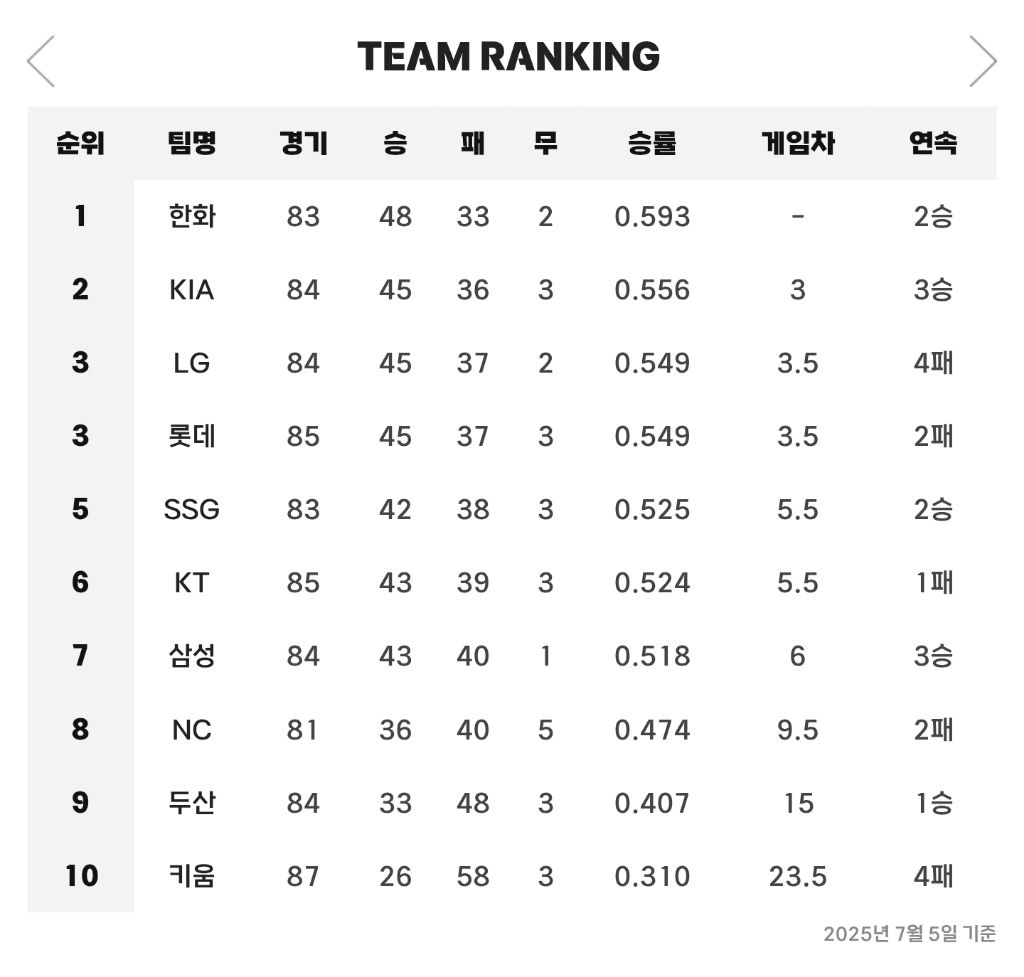Viewport: 1024px width, 977px height.
Task: Select the LG team name
Action: (191, 363)
